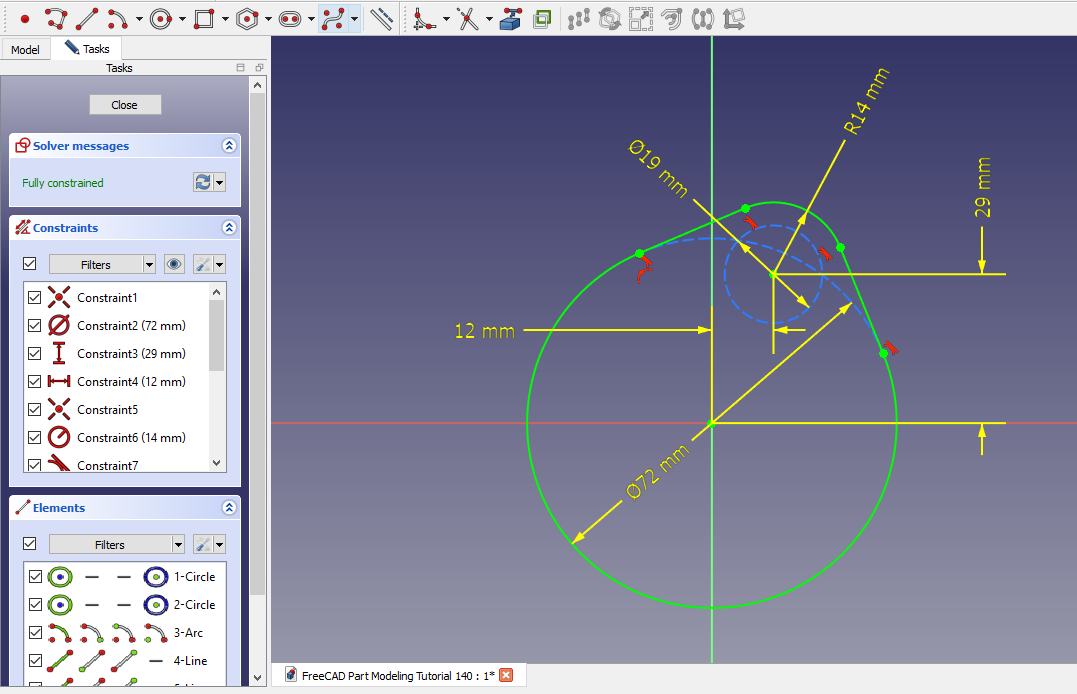The height and width of the screenshot is (694, 1077).
Task: Switch to the Model tab
Action: [x=25, y=49]
